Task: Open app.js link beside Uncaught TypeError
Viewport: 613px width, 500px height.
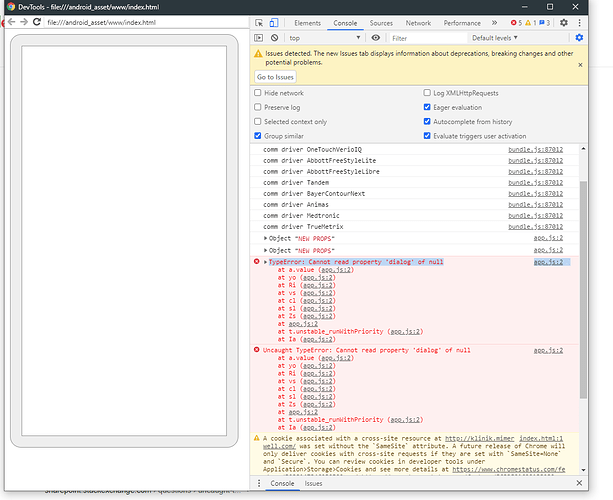Action: tap(548, 350)
